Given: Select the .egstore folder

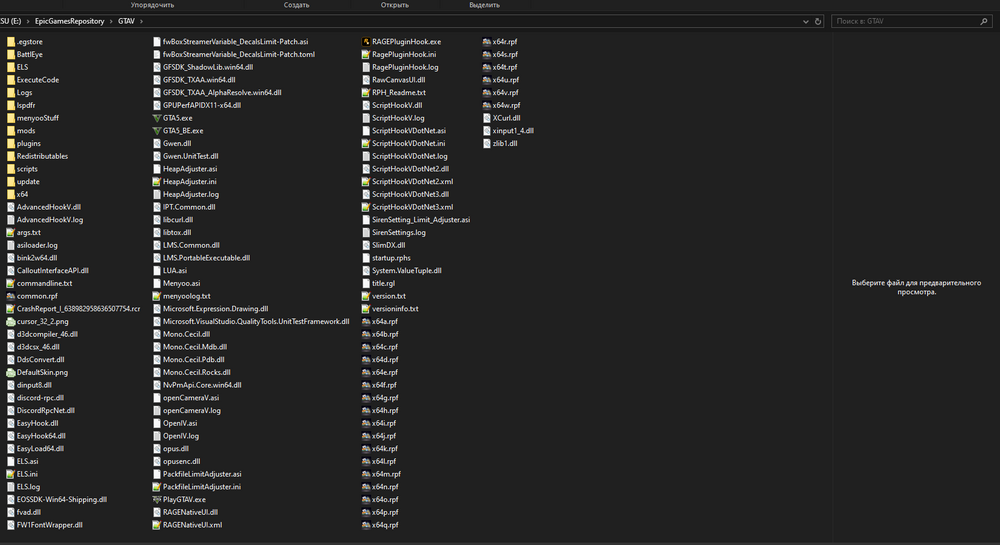Looking at the screenshot, I should click(x=29, y=41).
